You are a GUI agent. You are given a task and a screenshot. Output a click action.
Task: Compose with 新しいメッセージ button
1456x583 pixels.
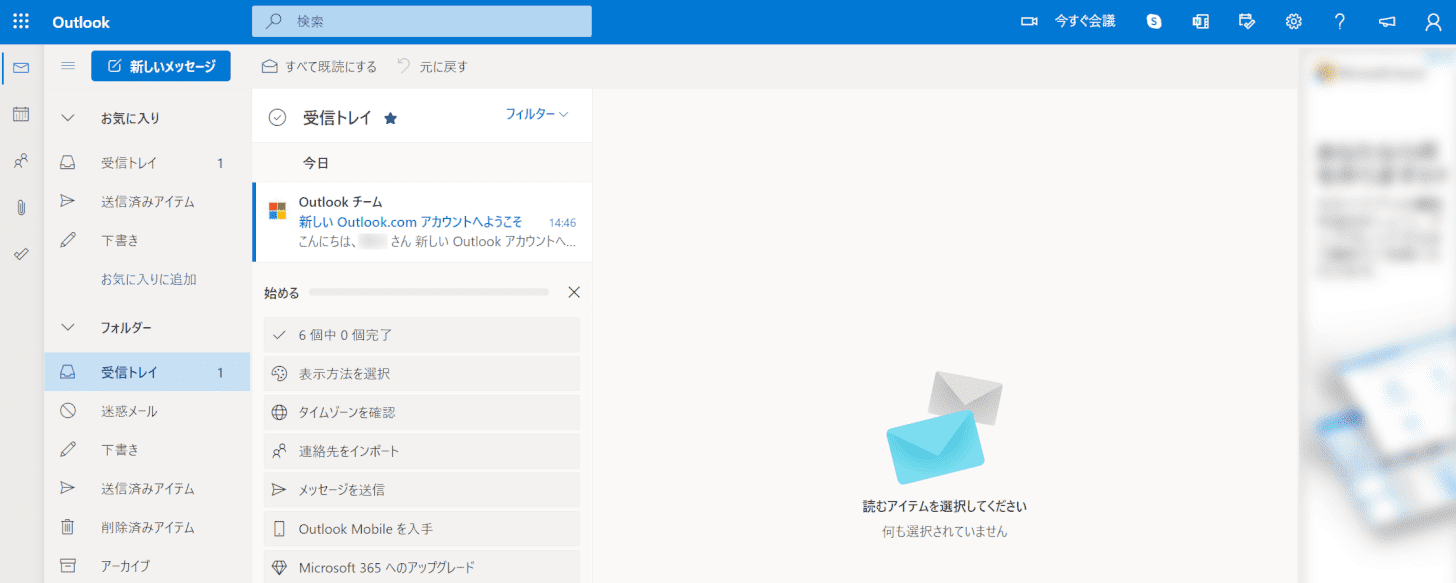(x=161, y=66)
